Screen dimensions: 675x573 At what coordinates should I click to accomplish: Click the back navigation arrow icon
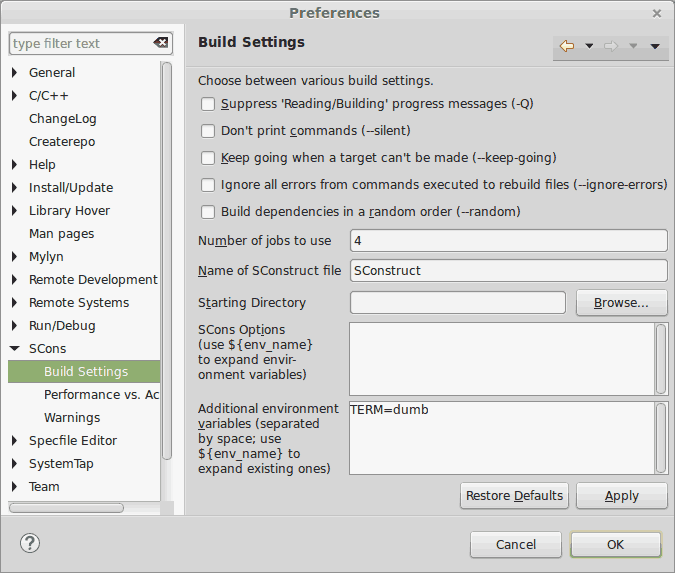[x=567, y=46]
